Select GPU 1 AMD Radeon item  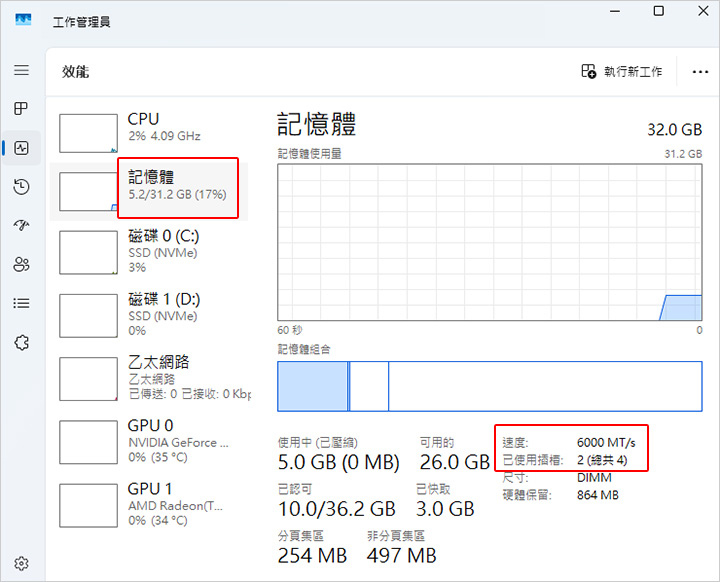coord(149,505)
